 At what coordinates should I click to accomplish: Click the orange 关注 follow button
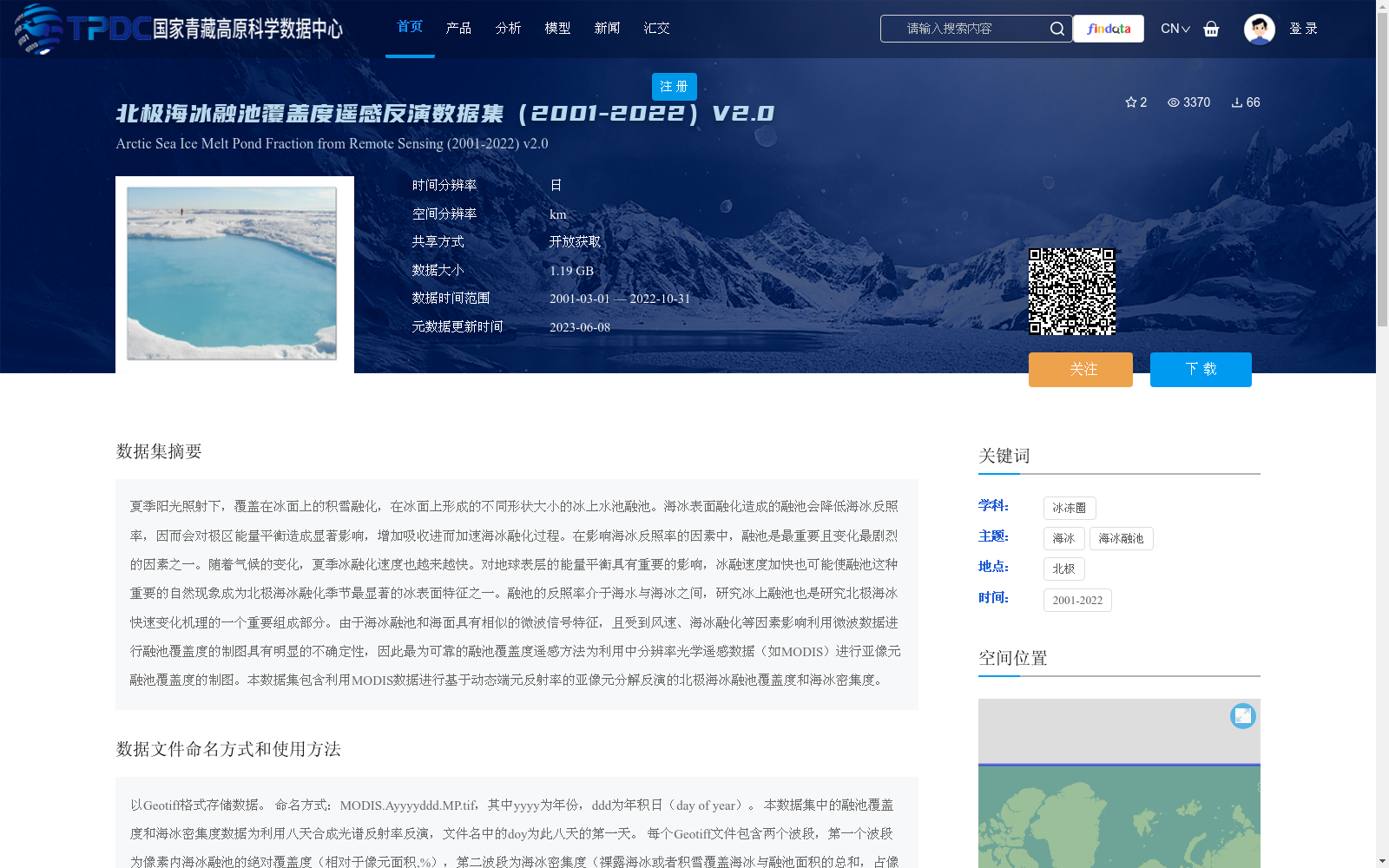coord(1081,370)
